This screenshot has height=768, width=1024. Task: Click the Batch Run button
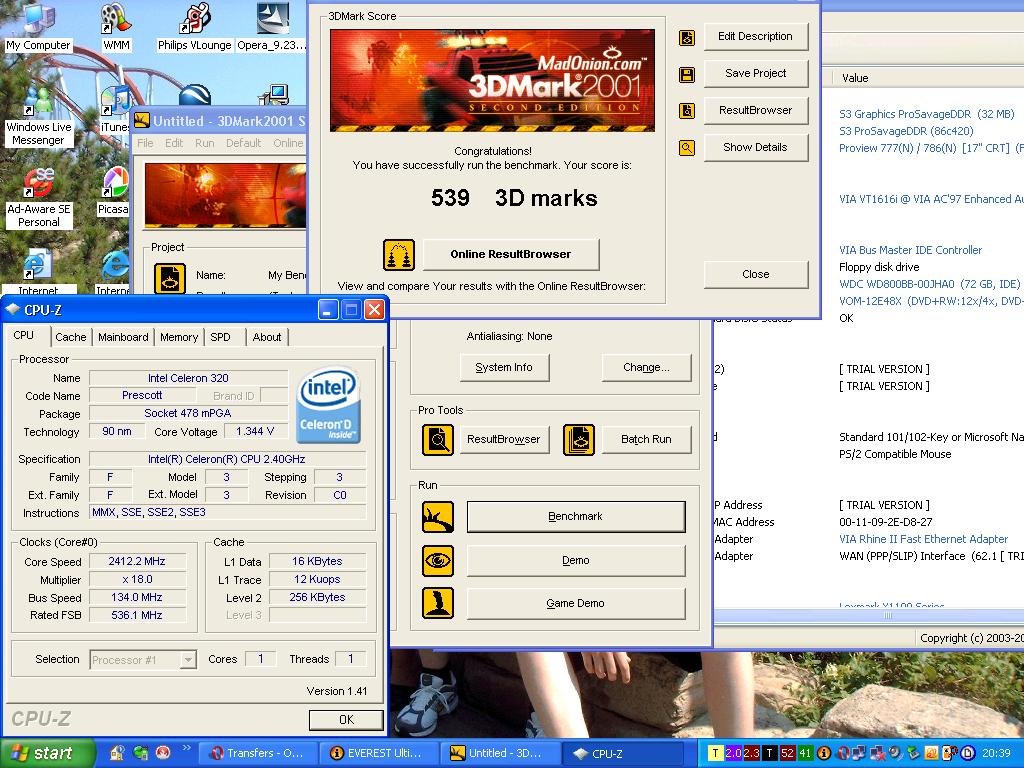click(x=646, y=440)
